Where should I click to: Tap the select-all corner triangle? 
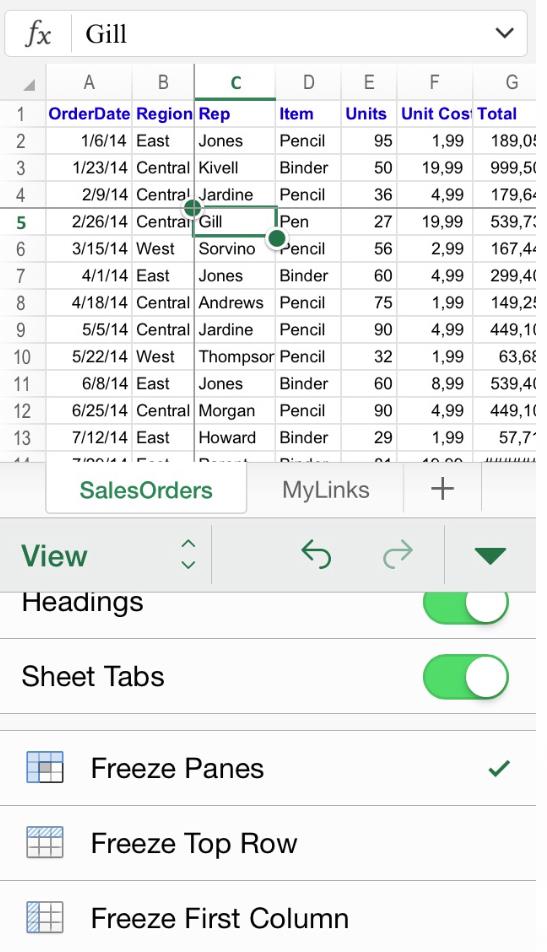[29, 84]
